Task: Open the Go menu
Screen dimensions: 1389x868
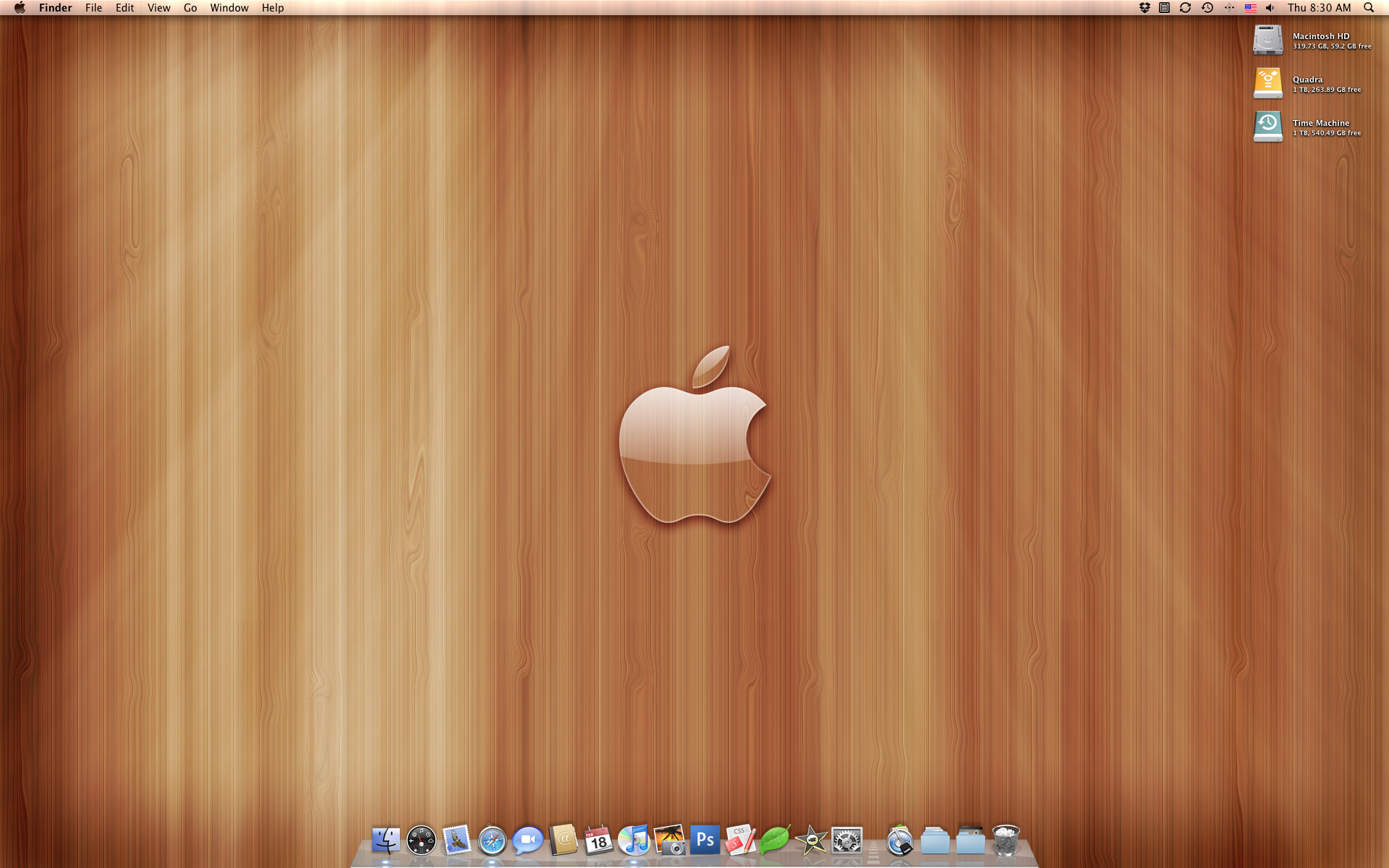Action: 190,8
